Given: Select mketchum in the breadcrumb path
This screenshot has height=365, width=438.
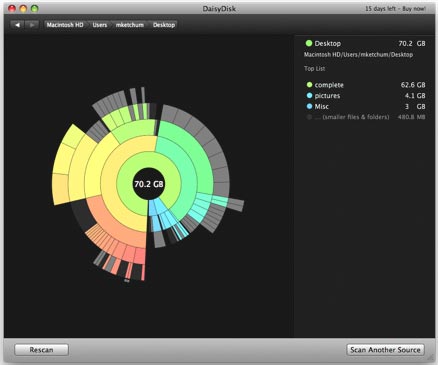Looking at the screenshot, I should point(130,25).
